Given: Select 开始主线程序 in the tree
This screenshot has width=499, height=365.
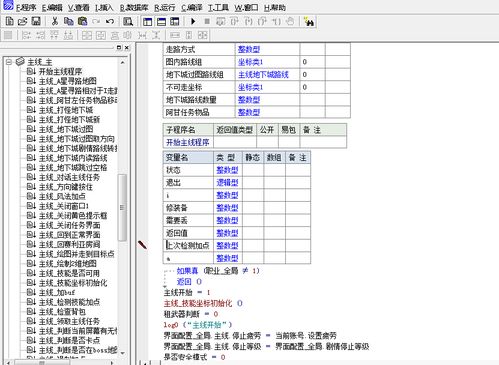Looking at the screenshot, I should tap(60, 71).
